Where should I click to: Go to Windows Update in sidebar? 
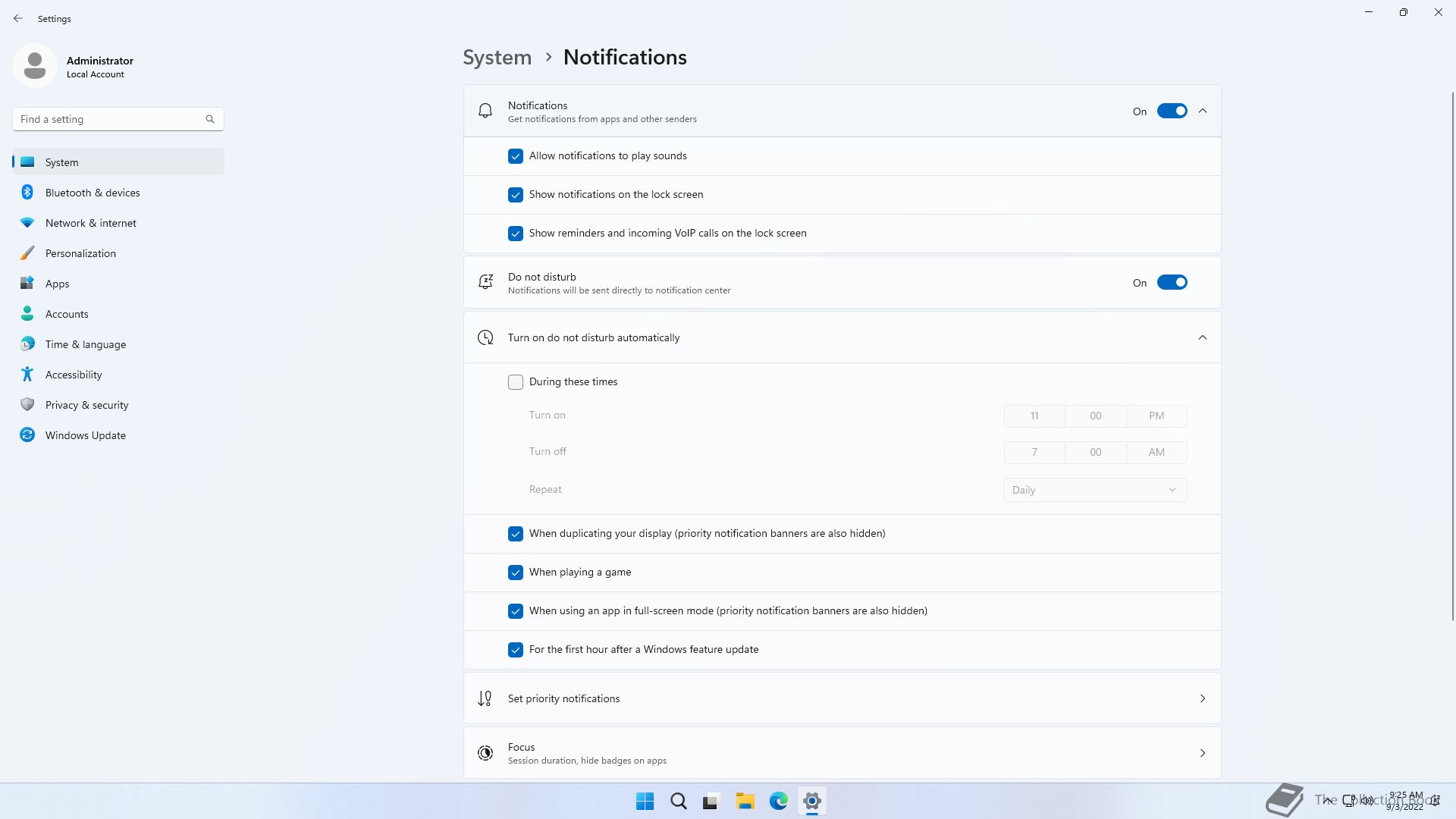(x=85, y=435)
